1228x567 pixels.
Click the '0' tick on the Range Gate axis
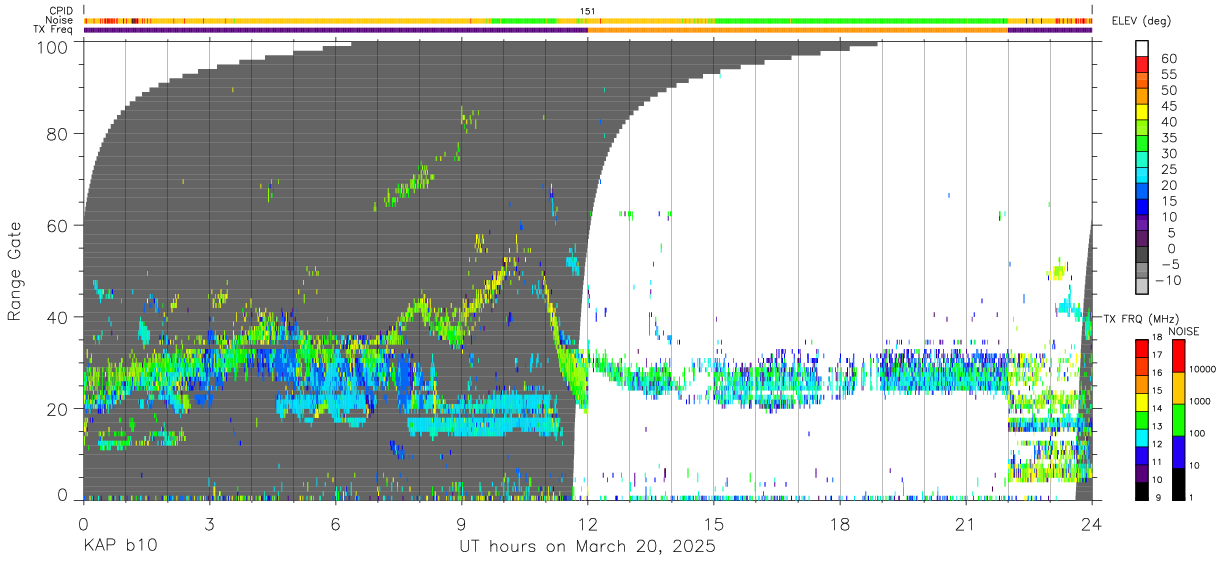[64, 495]
